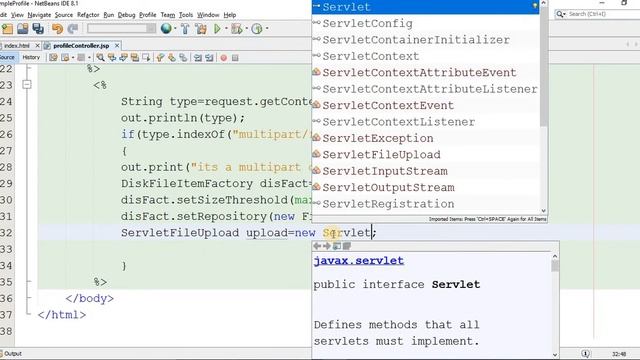640x360 pixels.
Task: Click the Redo toolbar icon
Action: point(73,29)
